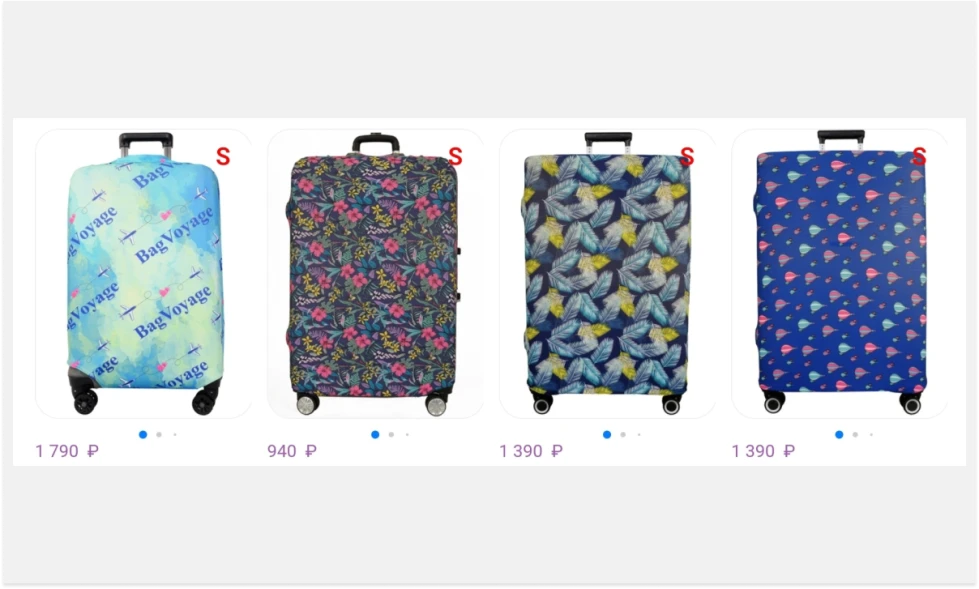Show second photo of floral cover via dot
The height and width of the screenshot is (589, 979).
(391, 435)
